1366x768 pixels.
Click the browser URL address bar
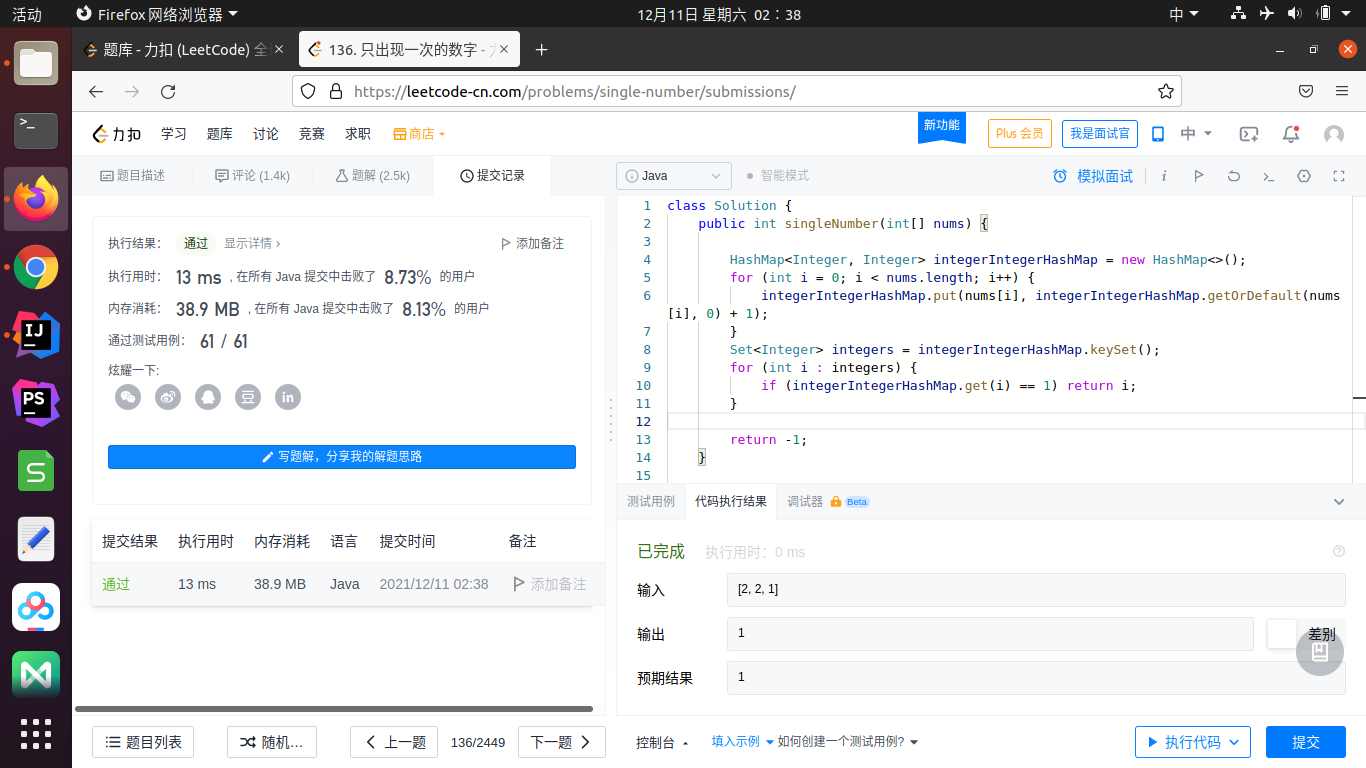point(737,91)
